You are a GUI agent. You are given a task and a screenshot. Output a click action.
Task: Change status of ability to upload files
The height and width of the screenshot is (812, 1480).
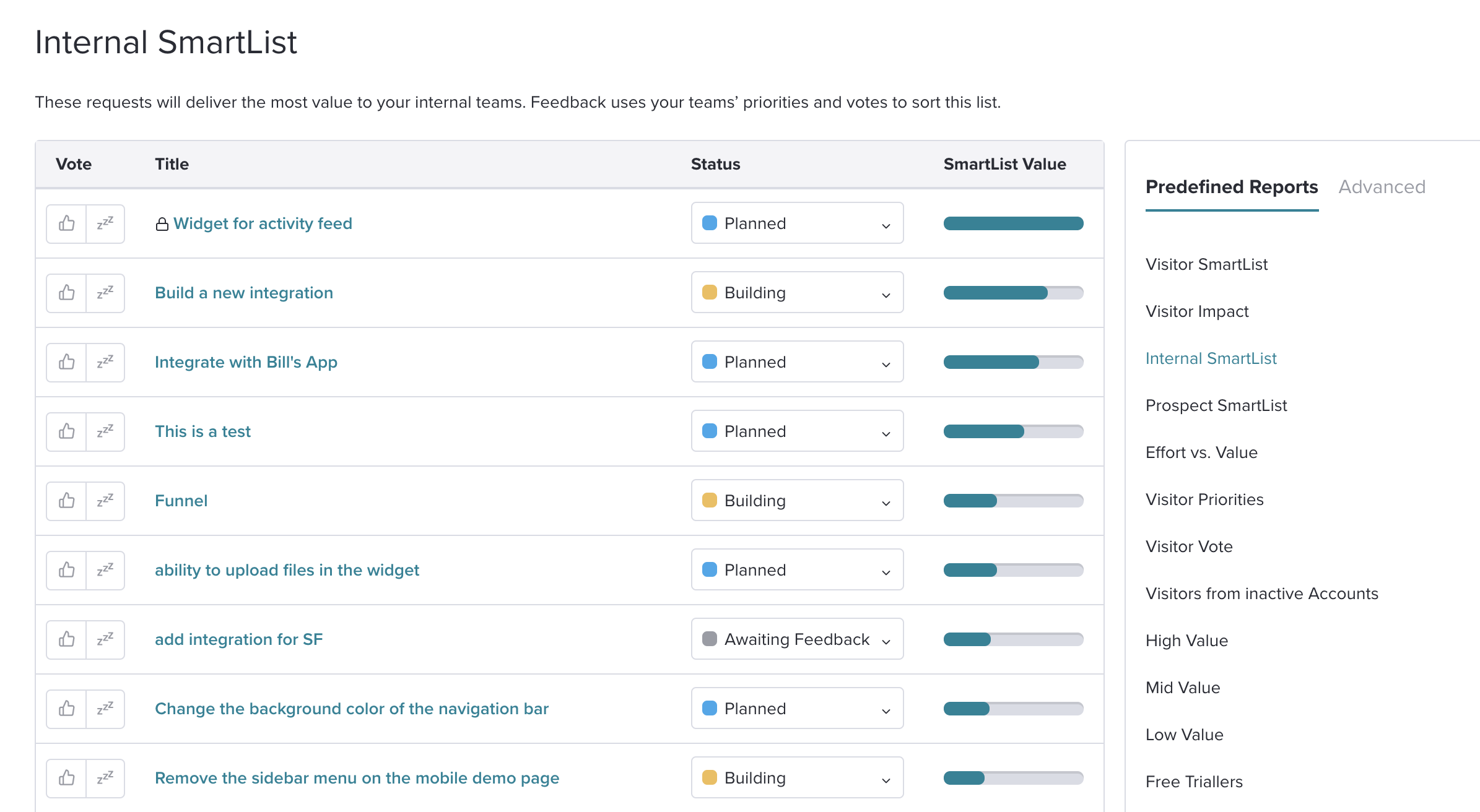coord(797,570)
